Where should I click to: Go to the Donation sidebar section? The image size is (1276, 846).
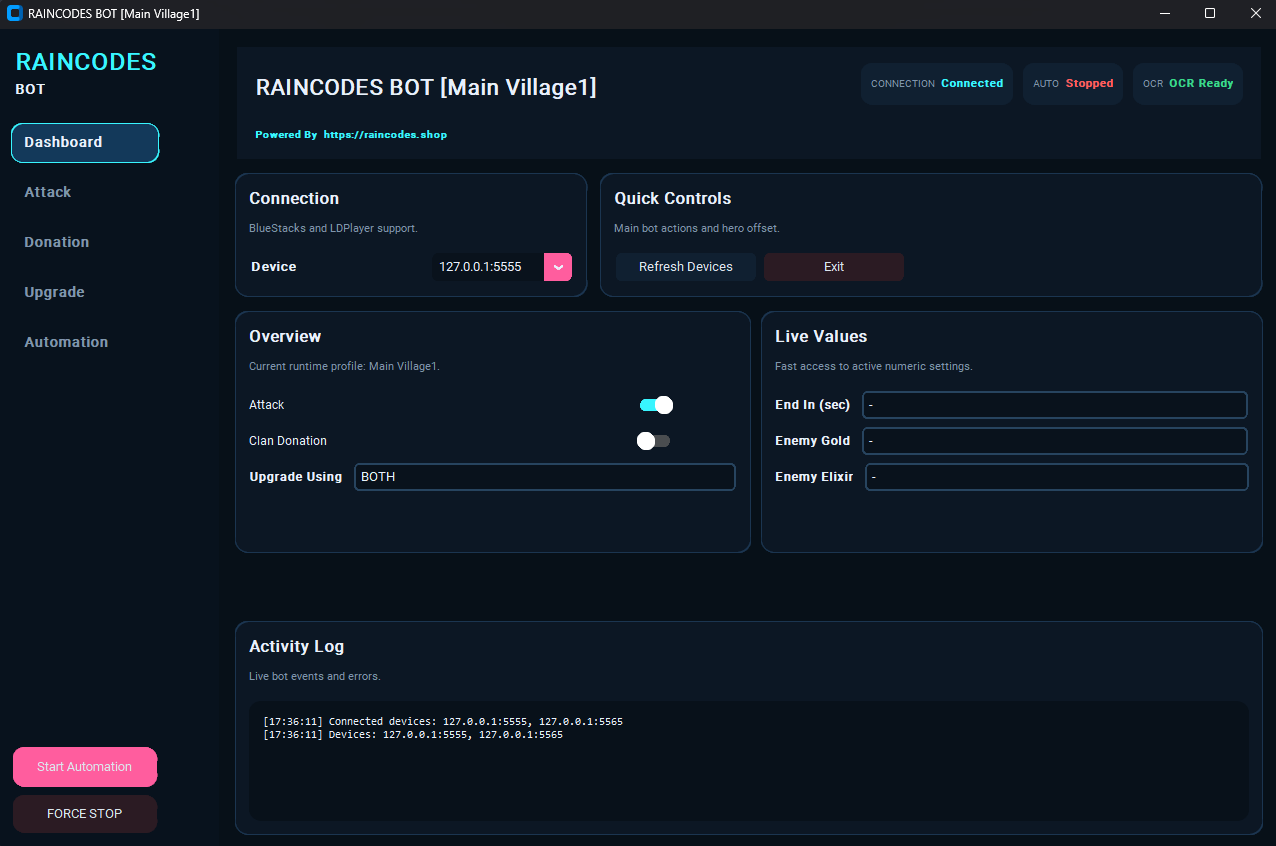[57, 242]
